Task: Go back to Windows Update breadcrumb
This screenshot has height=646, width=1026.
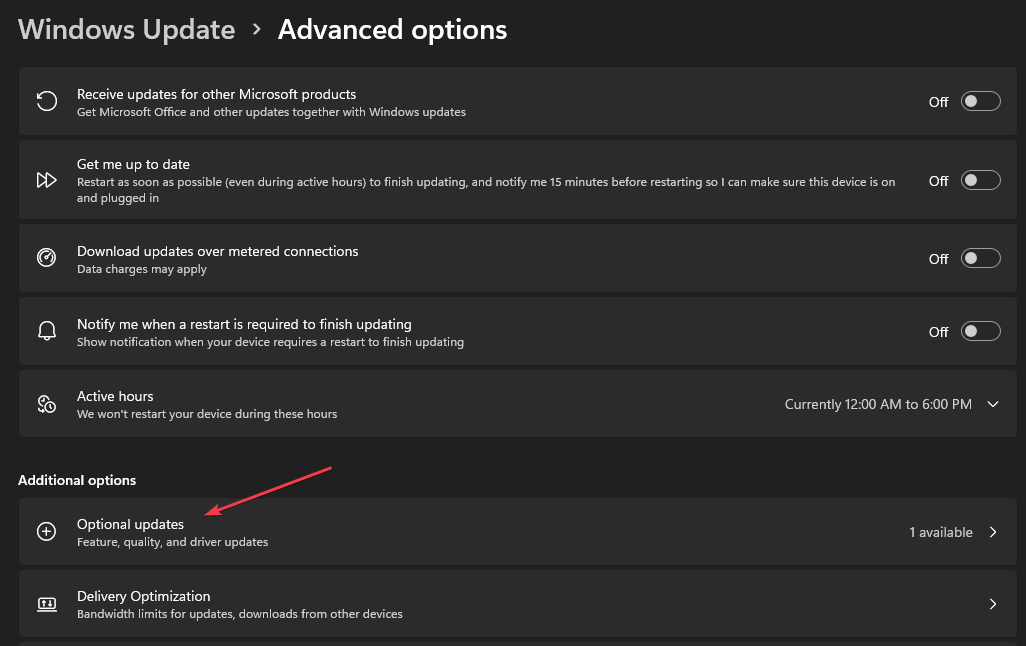Action: (x=126, y=30)
